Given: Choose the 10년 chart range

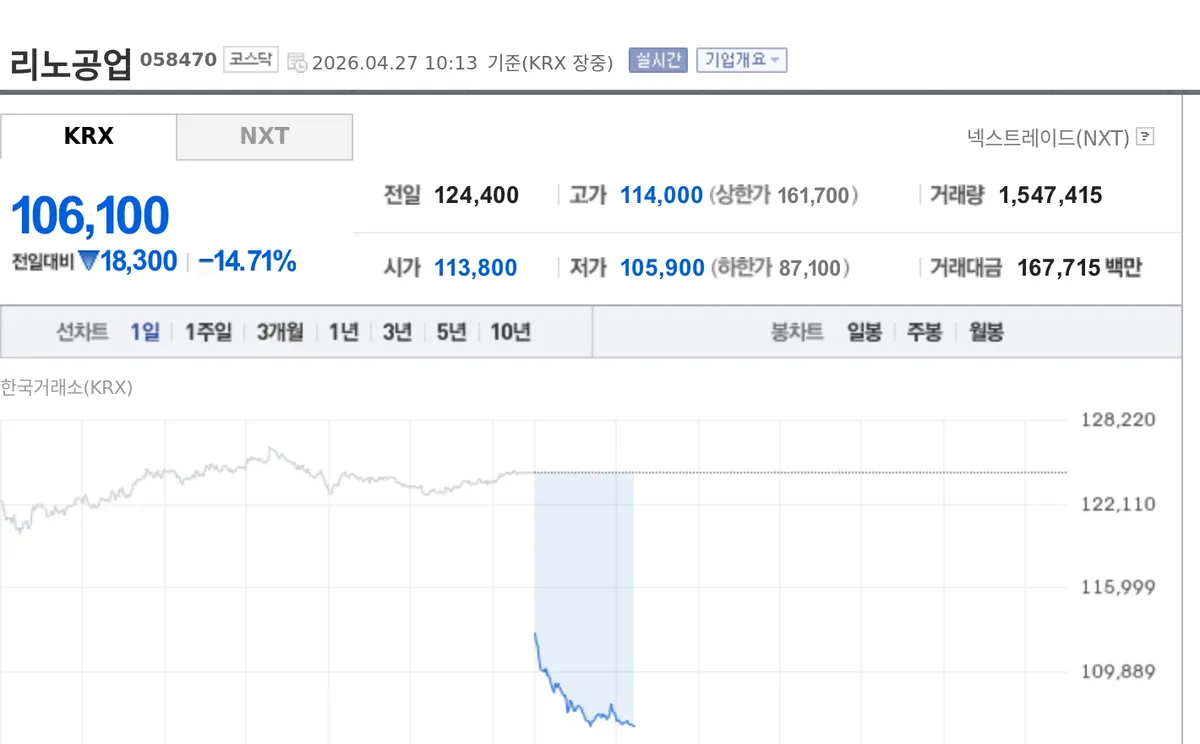Looking at the screenshot, I should coord(511,332).
